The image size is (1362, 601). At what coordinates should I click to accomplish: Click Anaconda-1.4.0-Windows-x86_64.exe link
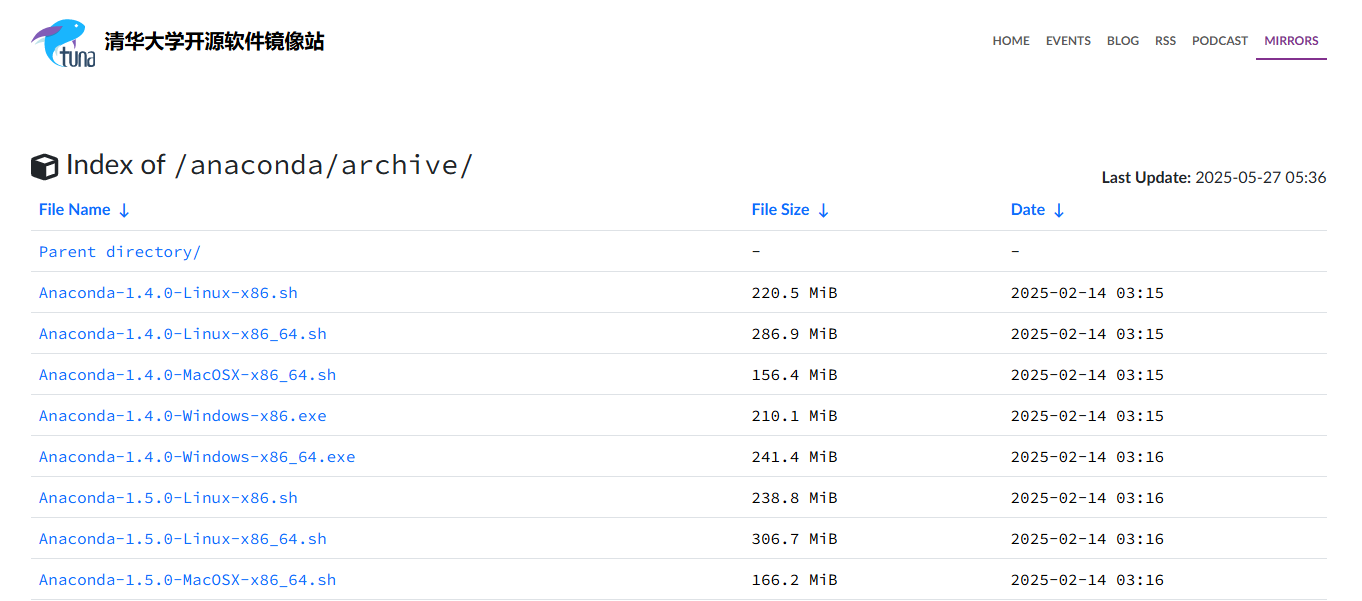click(x=197, y=457)
